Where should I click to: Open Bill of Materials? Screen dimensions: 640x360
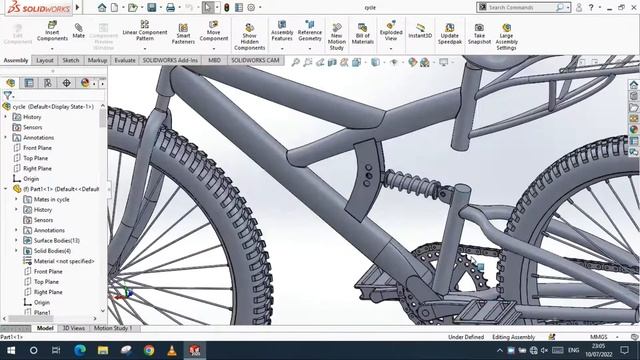(362, 33)
